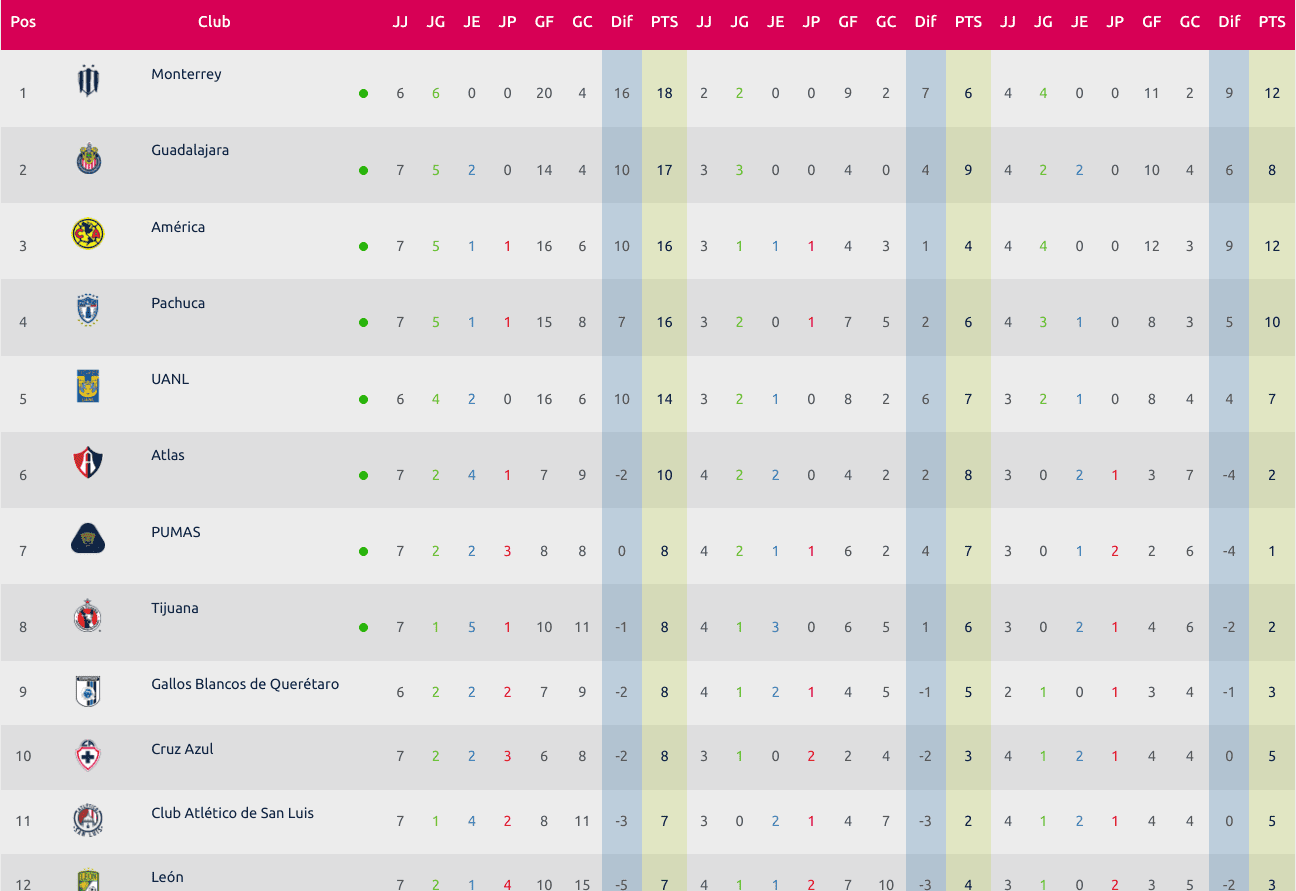
Task: Open the Pachuca club name
Action: click(178, 303)
